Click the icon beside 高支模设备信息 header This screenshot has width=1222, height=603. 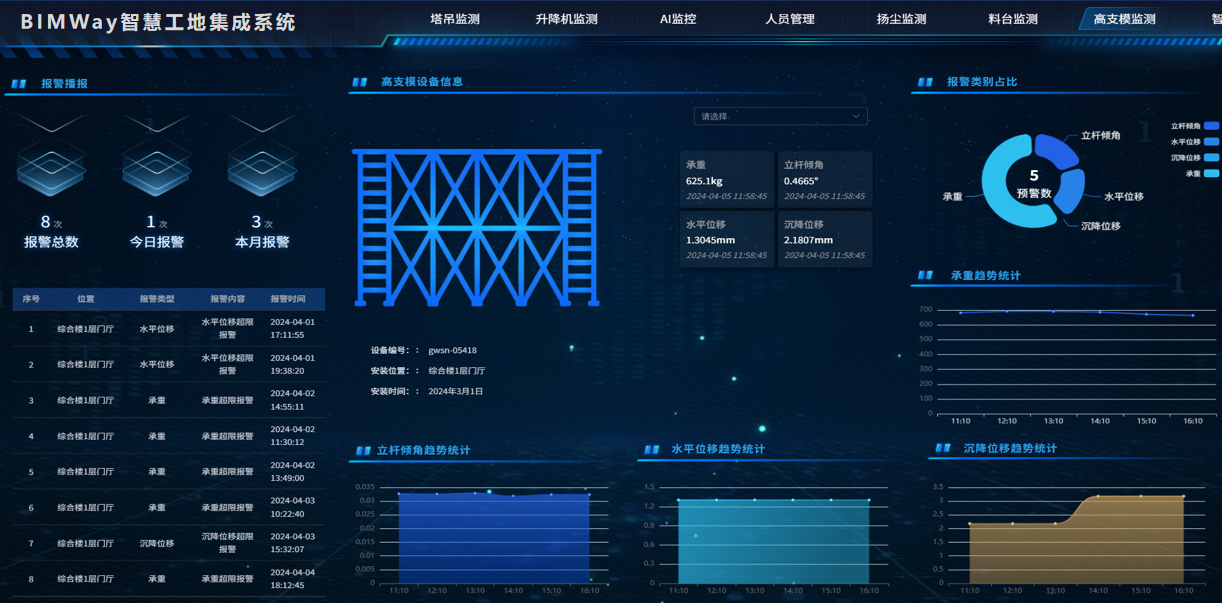tap(360, 83)
